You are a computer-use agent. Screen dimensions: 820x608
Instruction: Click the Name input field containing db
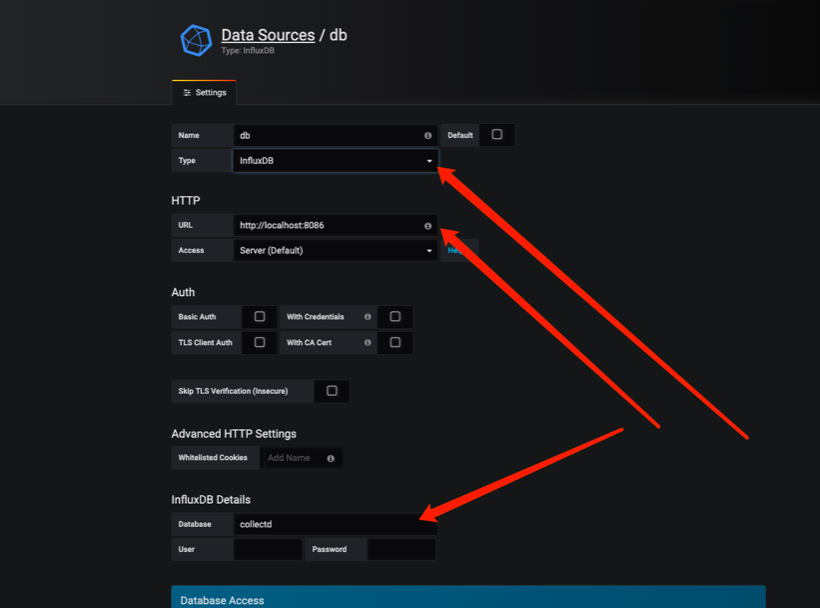coord(335,135)
